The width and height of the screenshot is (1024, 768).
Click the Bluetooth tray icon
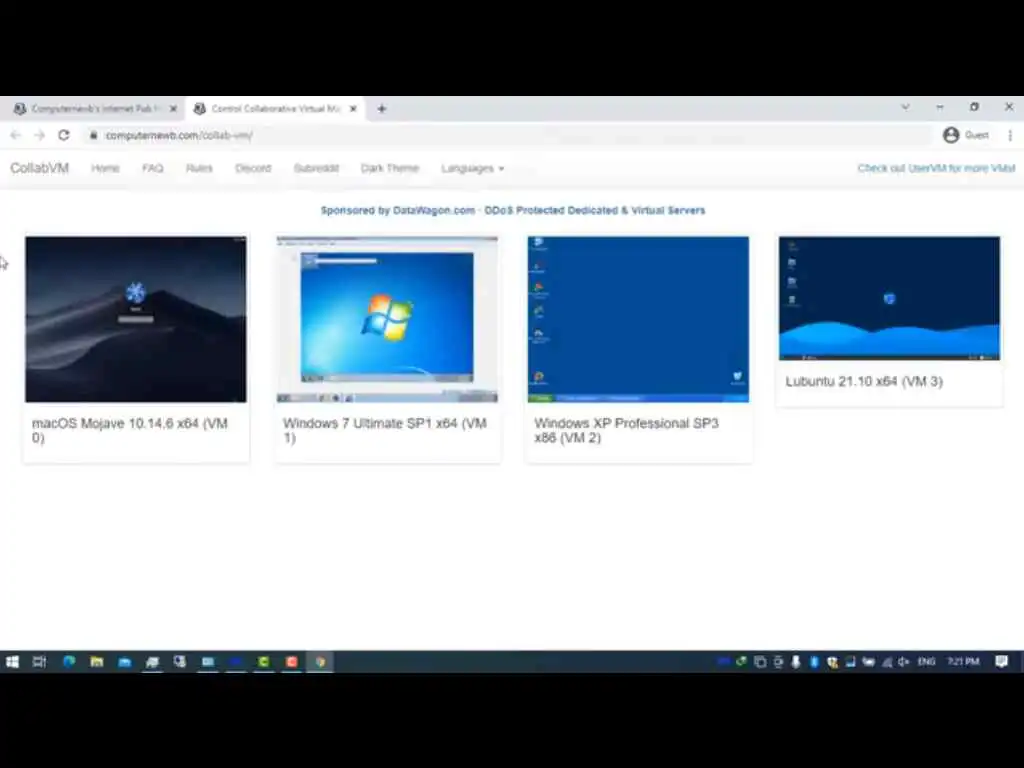pyautogui.click(x=814, y=662)
